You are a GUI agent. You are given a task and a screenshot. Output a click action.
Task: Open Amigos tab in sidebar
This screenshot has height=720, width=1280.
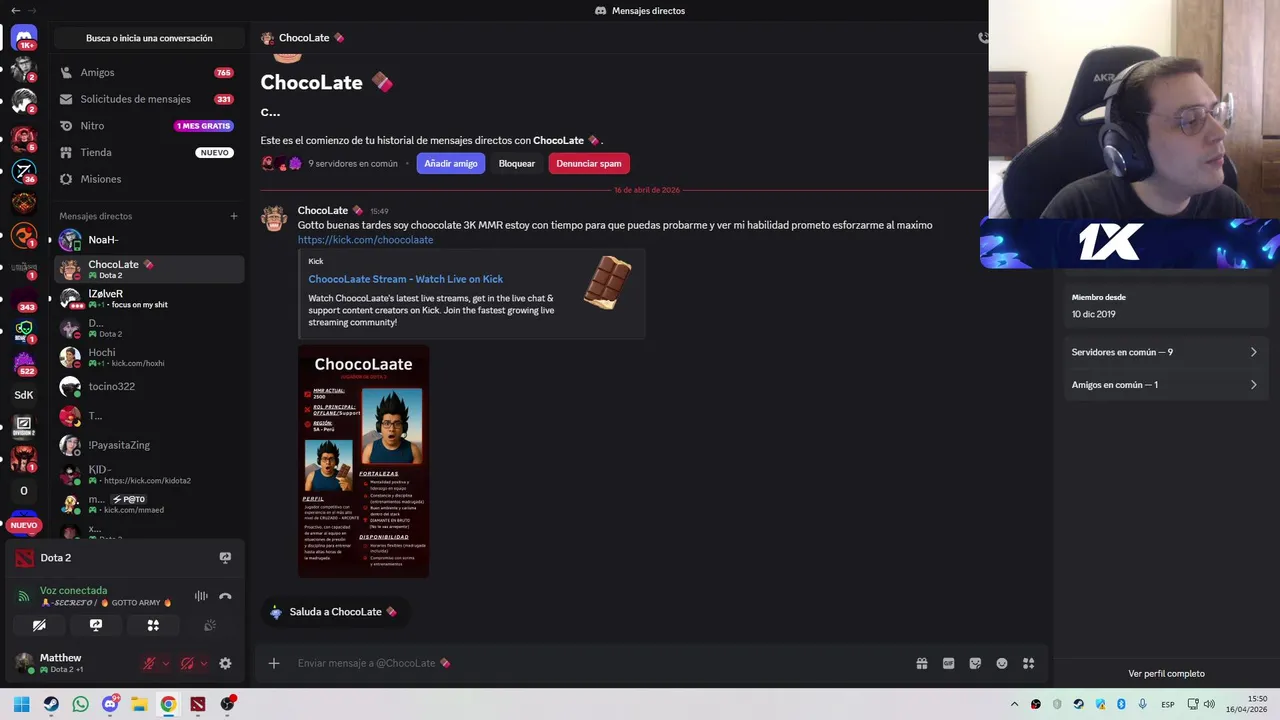coord(149,73)
